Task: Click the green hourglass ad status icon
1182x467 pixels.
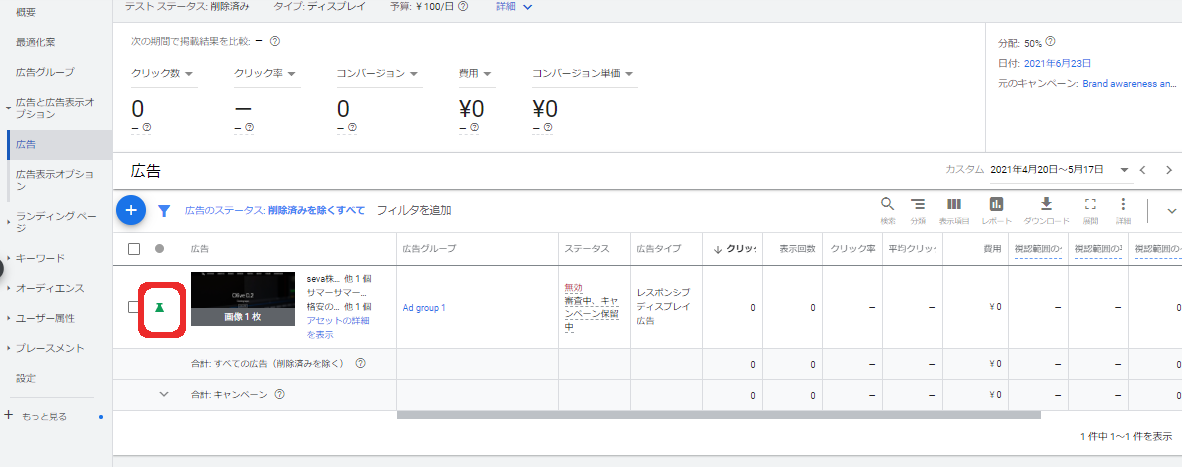Action: [159, 307]
